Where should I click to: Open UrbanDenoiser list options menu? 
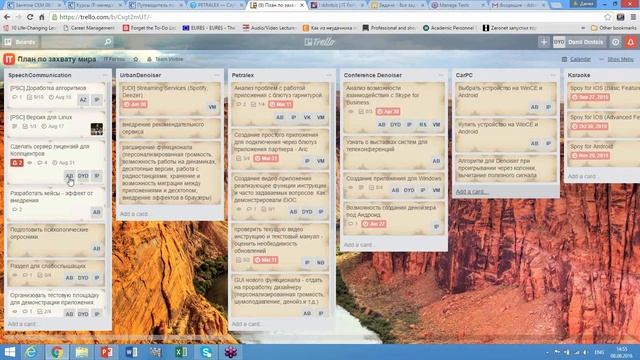(217, 75)
